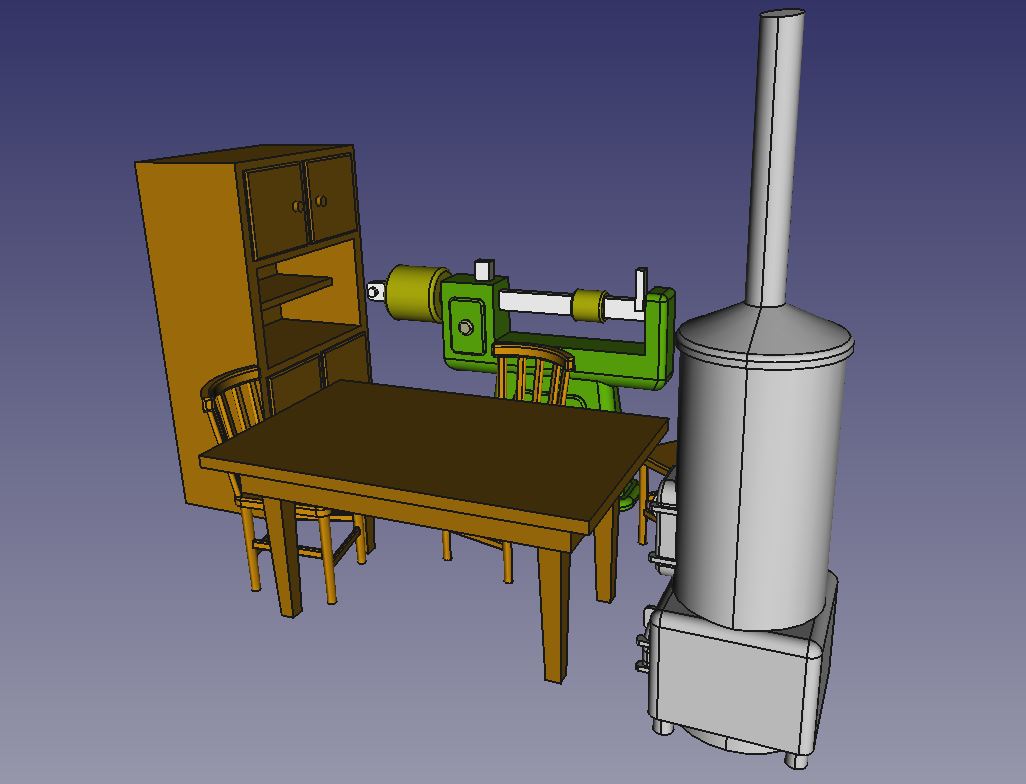Click the backrest of chair behind table
Screen dimensions: 1026x784
click(533, 371)
